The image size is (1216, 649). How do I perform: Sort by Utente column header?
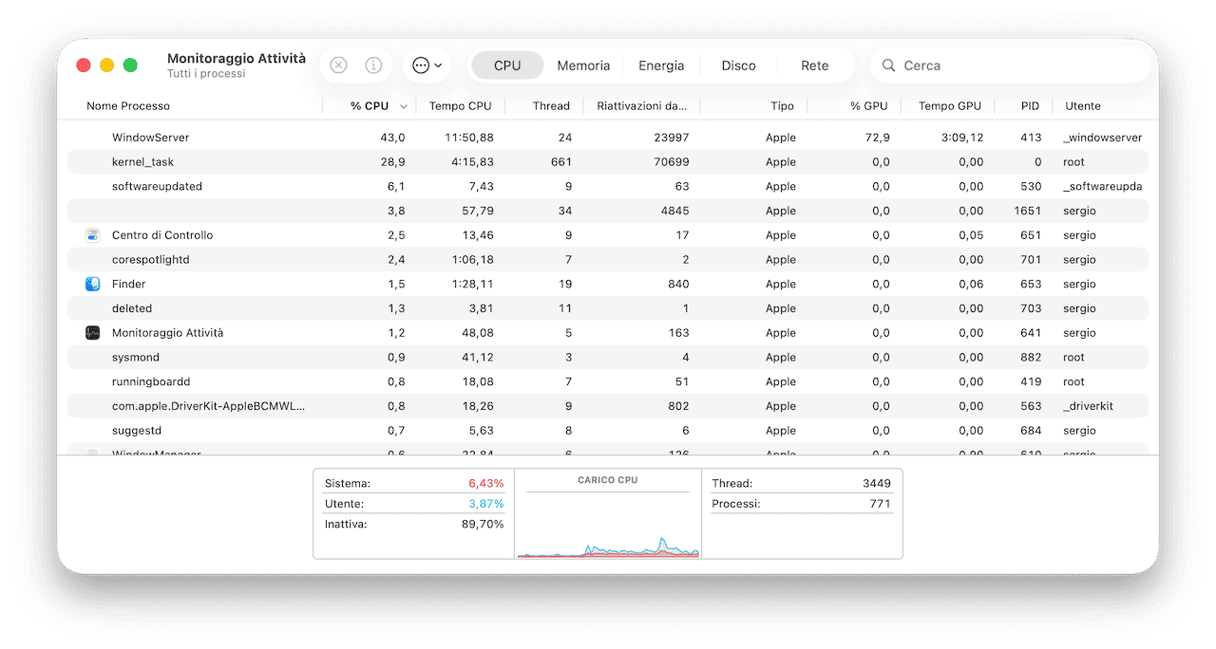[x=1082, y=106]
